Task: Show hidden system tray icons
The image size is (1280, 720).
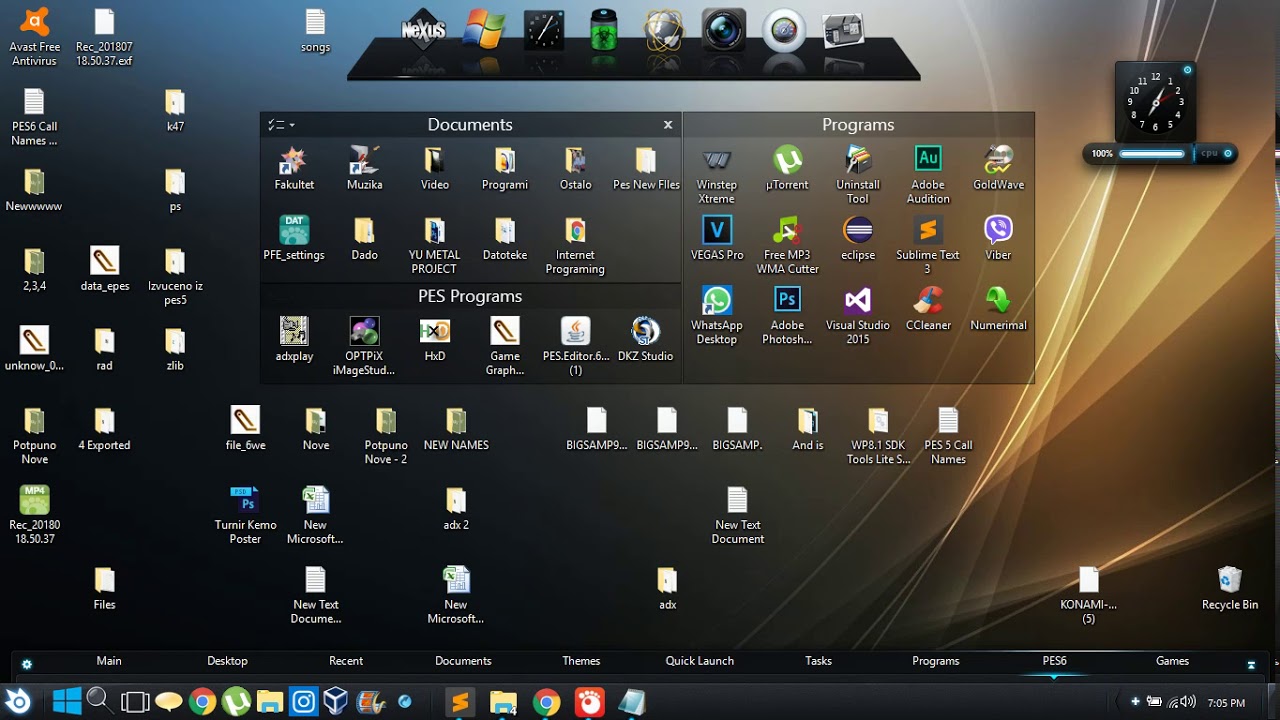Action: click(1136, 702)
